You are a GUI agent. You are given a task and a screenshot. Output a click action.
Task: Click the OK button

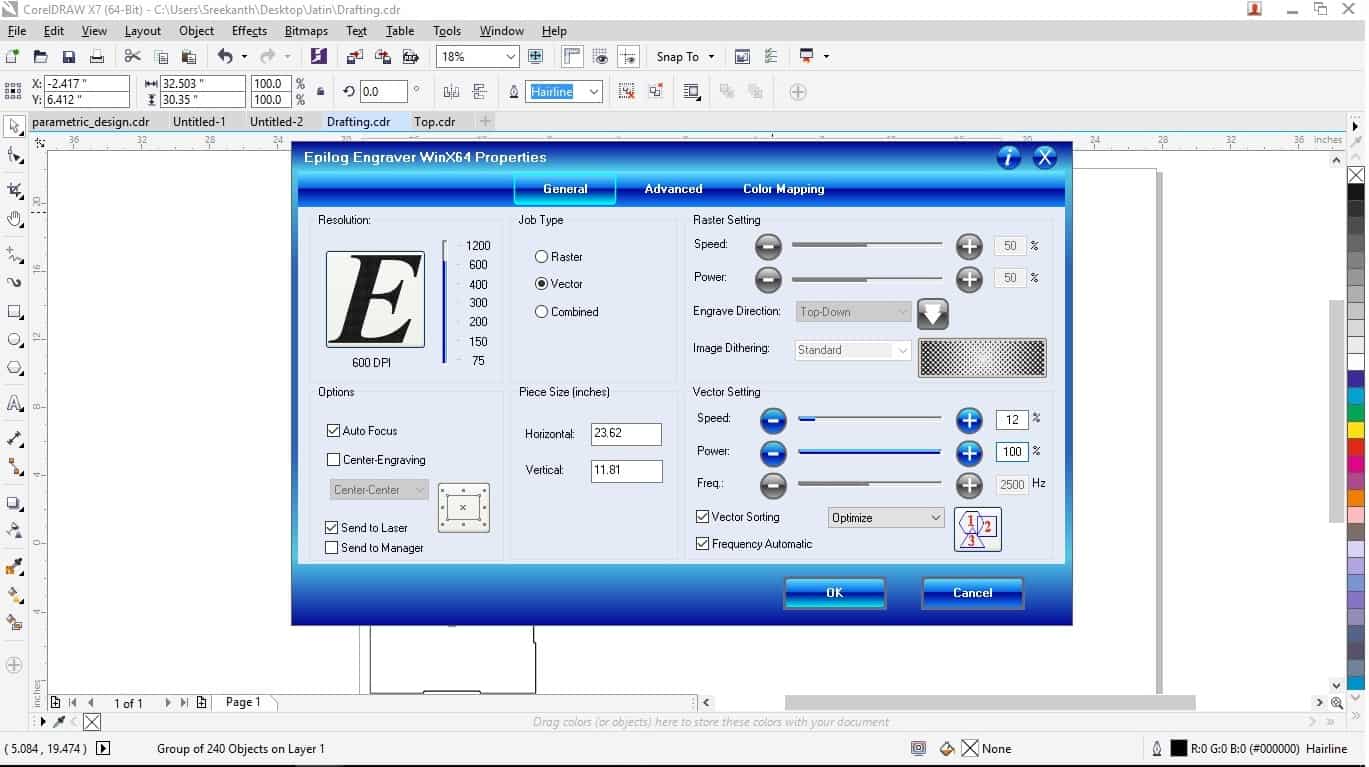(x=835, y=593)
